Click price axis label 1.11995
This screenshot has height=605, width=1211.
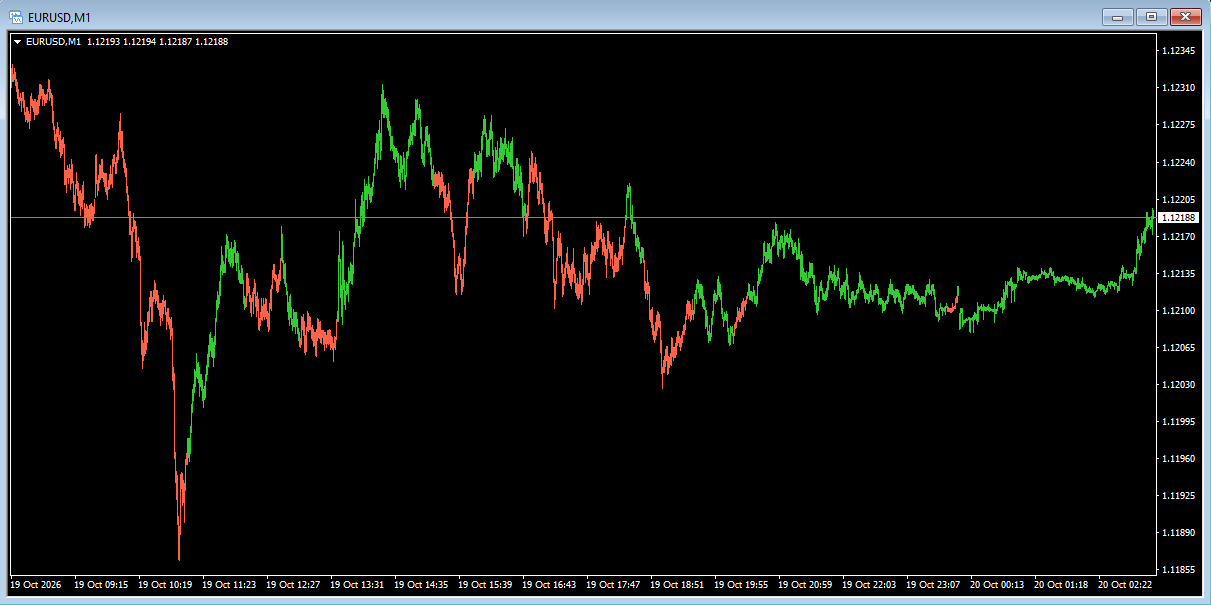click(1178, 421)
